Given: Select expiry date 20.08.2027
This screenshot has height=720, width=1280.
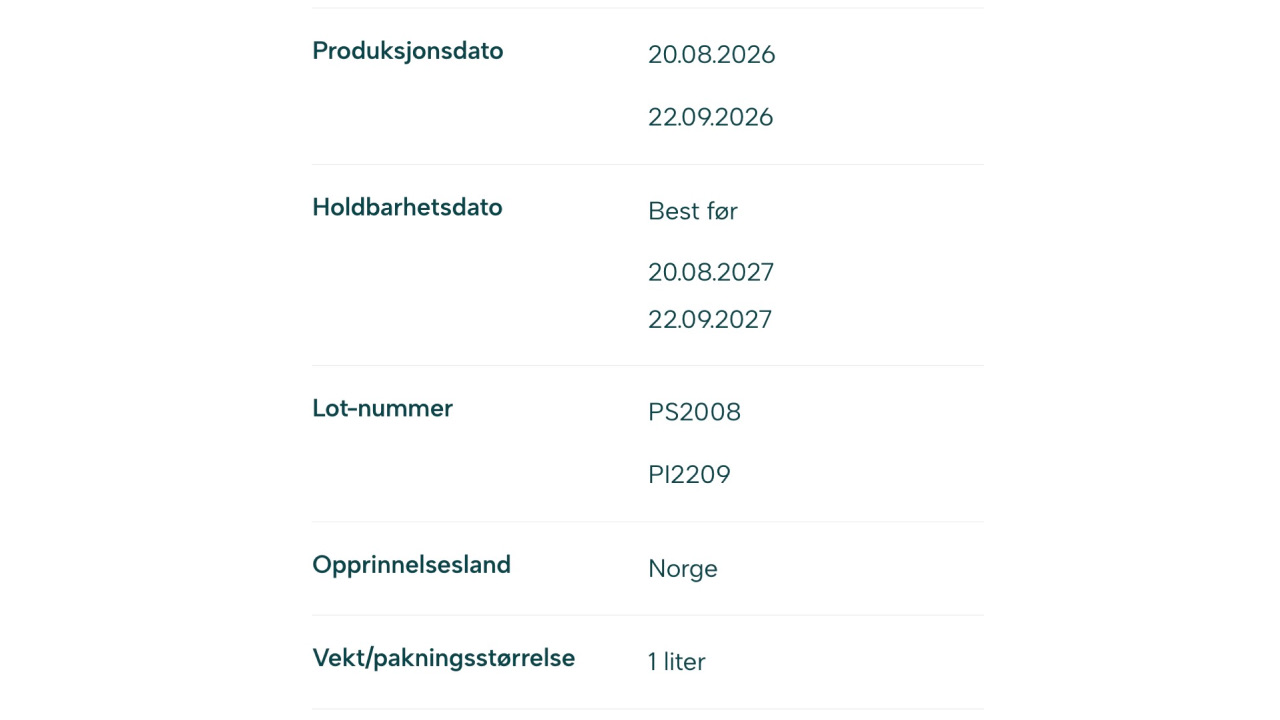Looking at the screenshot, I should [x=710, y=272].
